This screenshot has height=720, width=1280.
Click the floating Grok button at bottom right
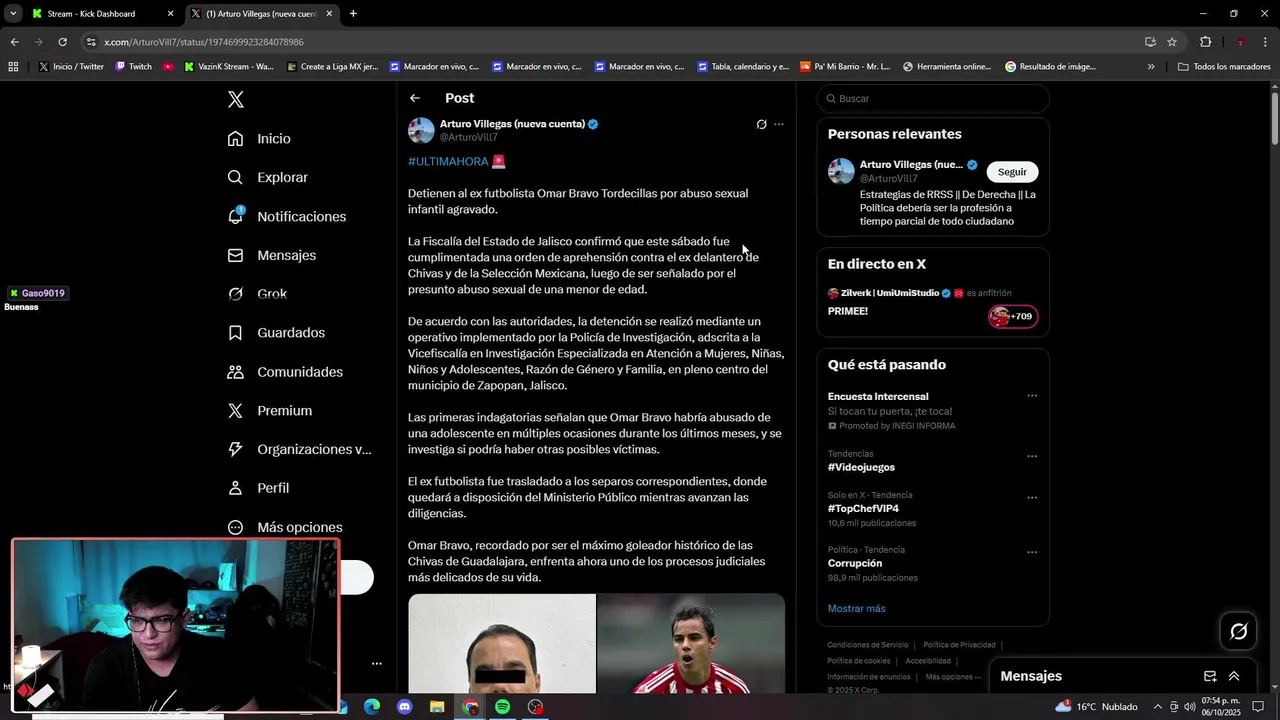[x=1238, y=631]
